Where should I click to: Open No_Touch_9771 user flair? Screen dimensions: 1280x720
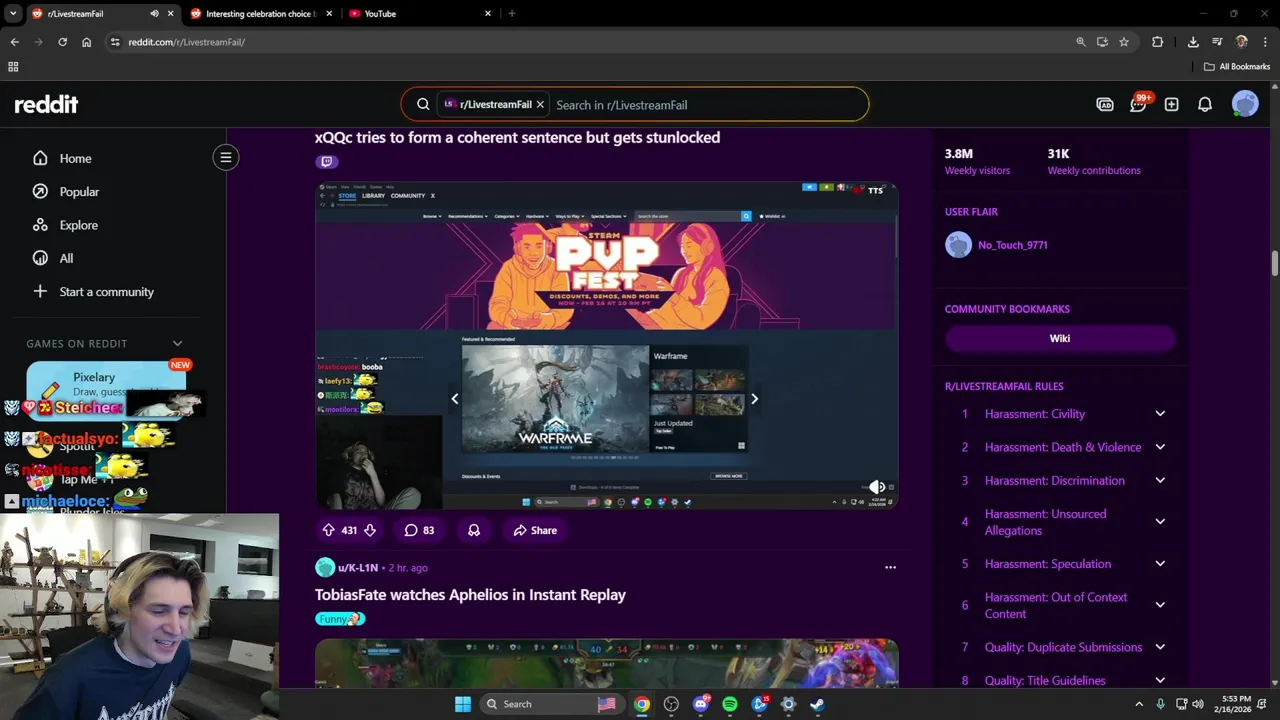point(1013,245)
